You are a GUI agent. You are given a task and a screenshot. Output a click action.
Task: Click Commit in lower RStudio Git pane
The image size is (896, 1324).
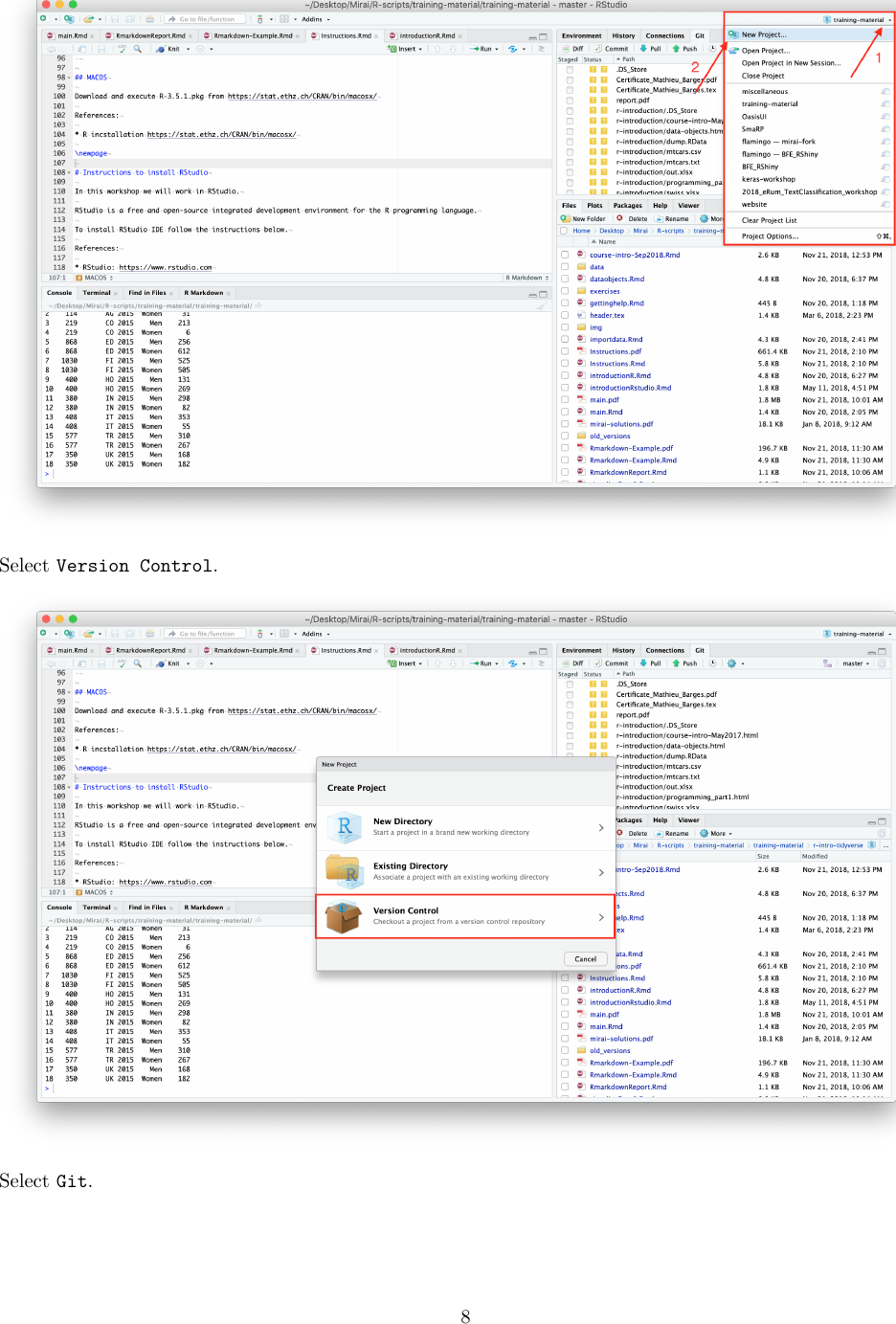[612, 662]
